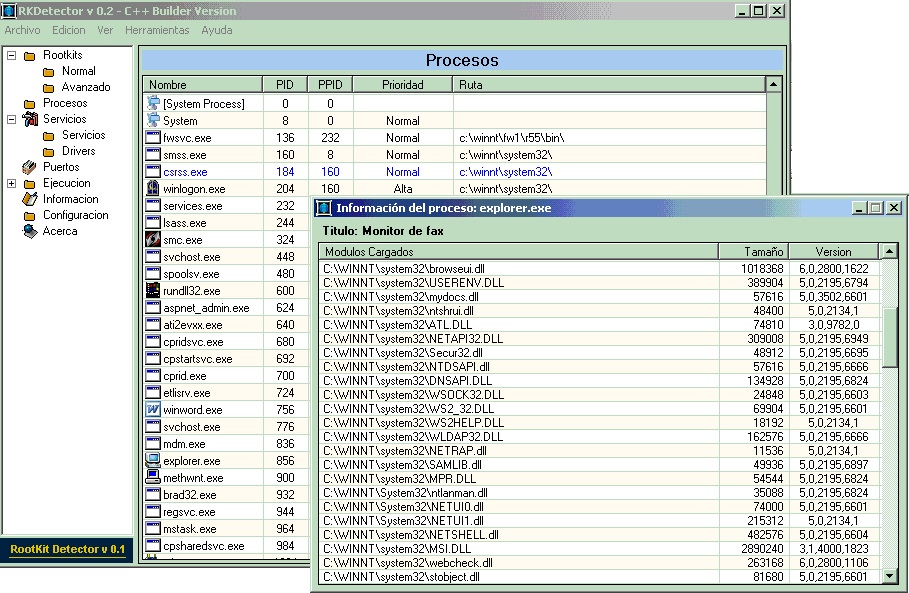Image resolution: width=909 pixels, height=593 pixels.
Task: Select the Puertos icon in sidebar
Action: (29, 167)
